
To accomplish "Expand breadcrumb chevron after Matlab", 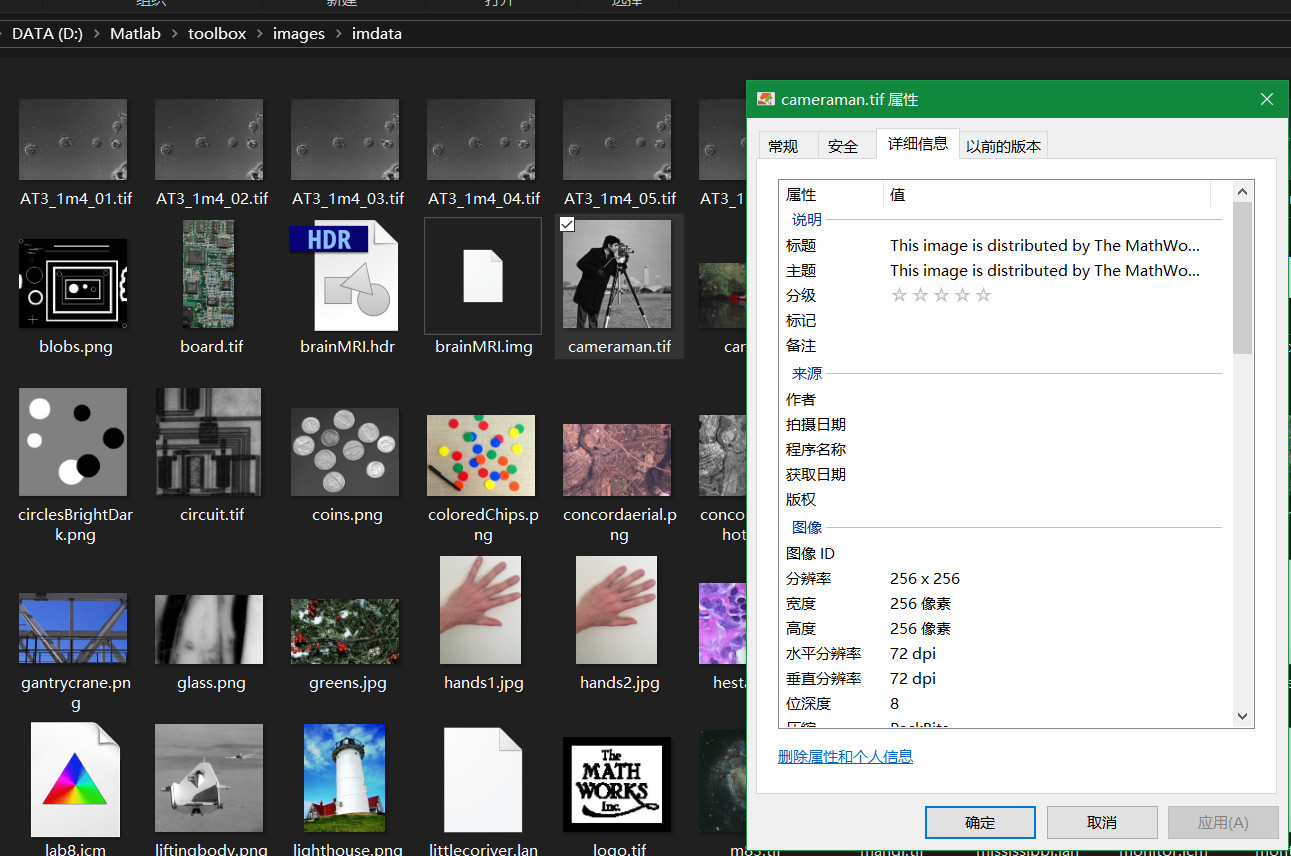I will click(x=174, y=33).
